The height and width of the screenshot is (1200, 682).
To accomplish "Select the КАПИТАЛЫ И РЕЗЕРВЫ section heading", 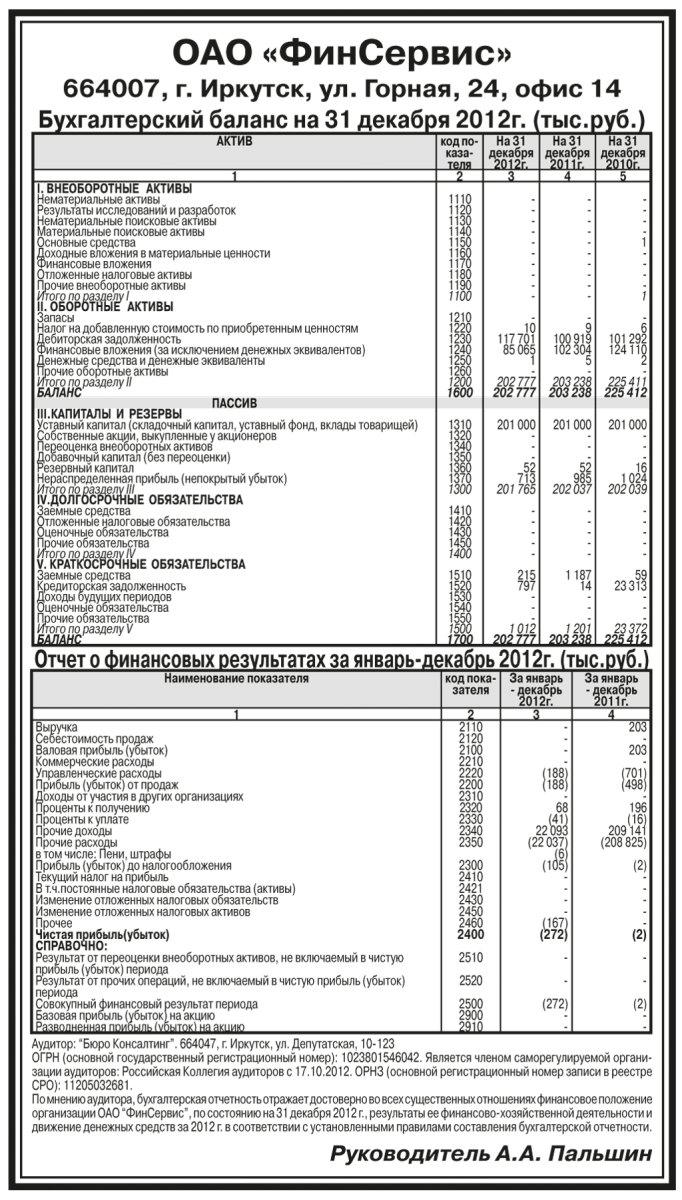I will [110, 414].
